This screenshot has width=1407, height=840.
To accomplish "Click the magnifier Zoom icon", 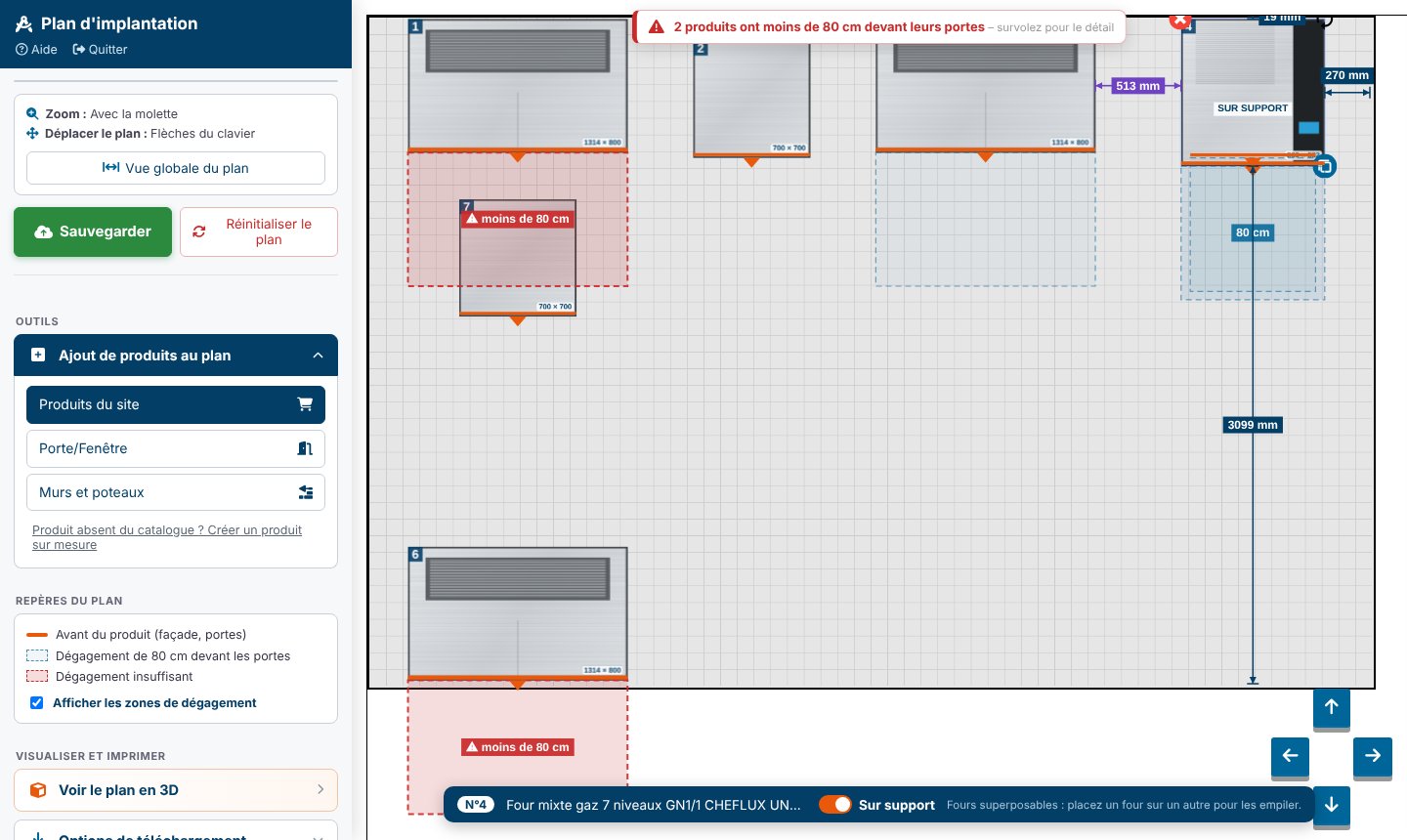I will coord(32,113).
